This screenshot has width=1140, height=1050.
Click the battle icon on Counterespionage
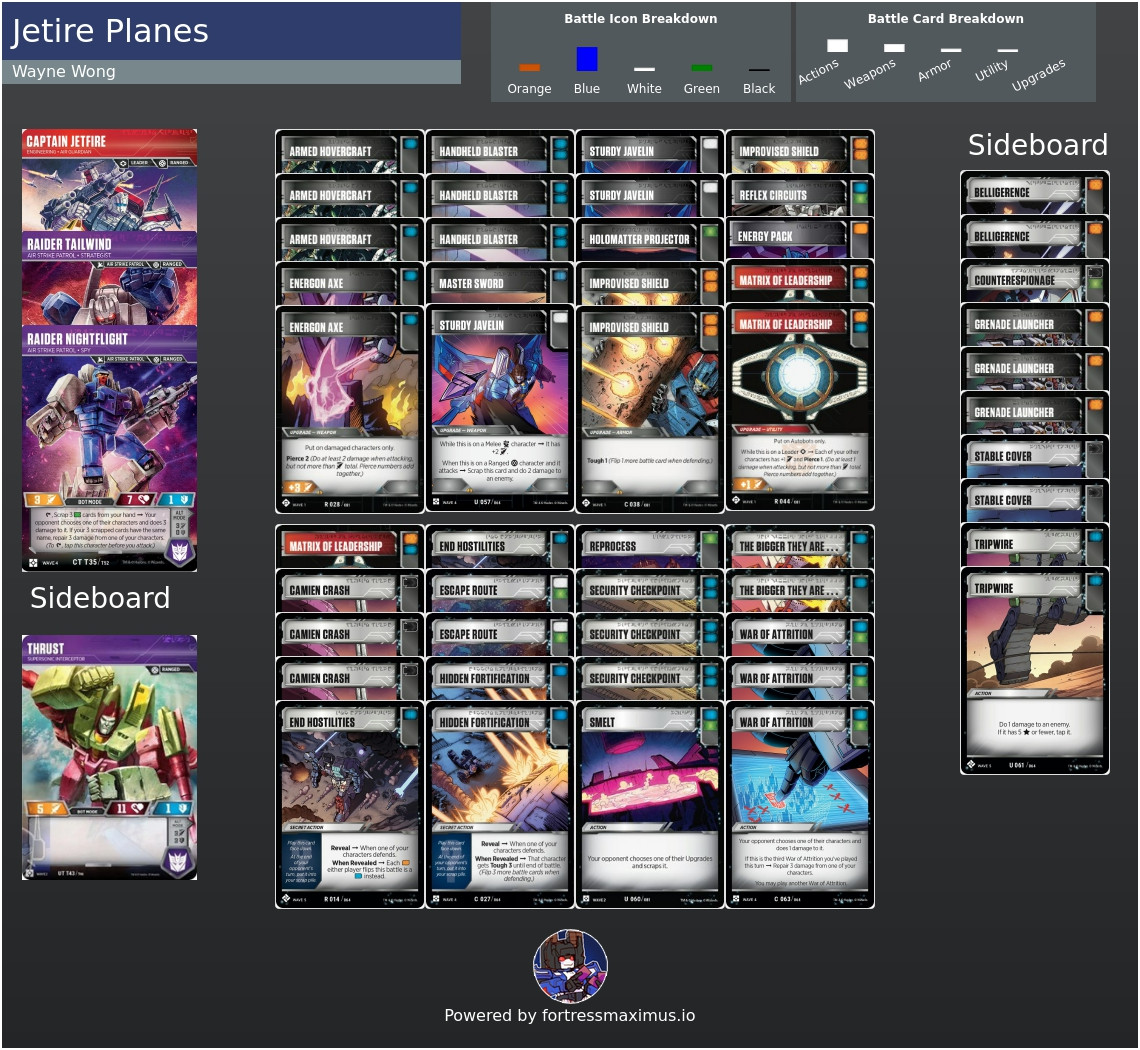1095,278
